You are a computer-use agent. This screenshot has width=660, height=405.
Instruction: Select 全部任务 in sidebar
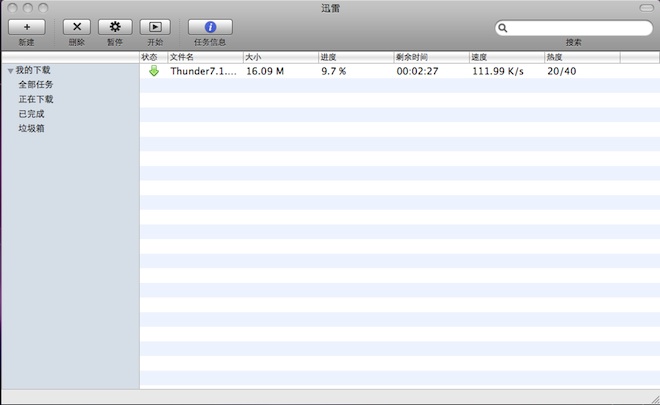click(36, 85)
